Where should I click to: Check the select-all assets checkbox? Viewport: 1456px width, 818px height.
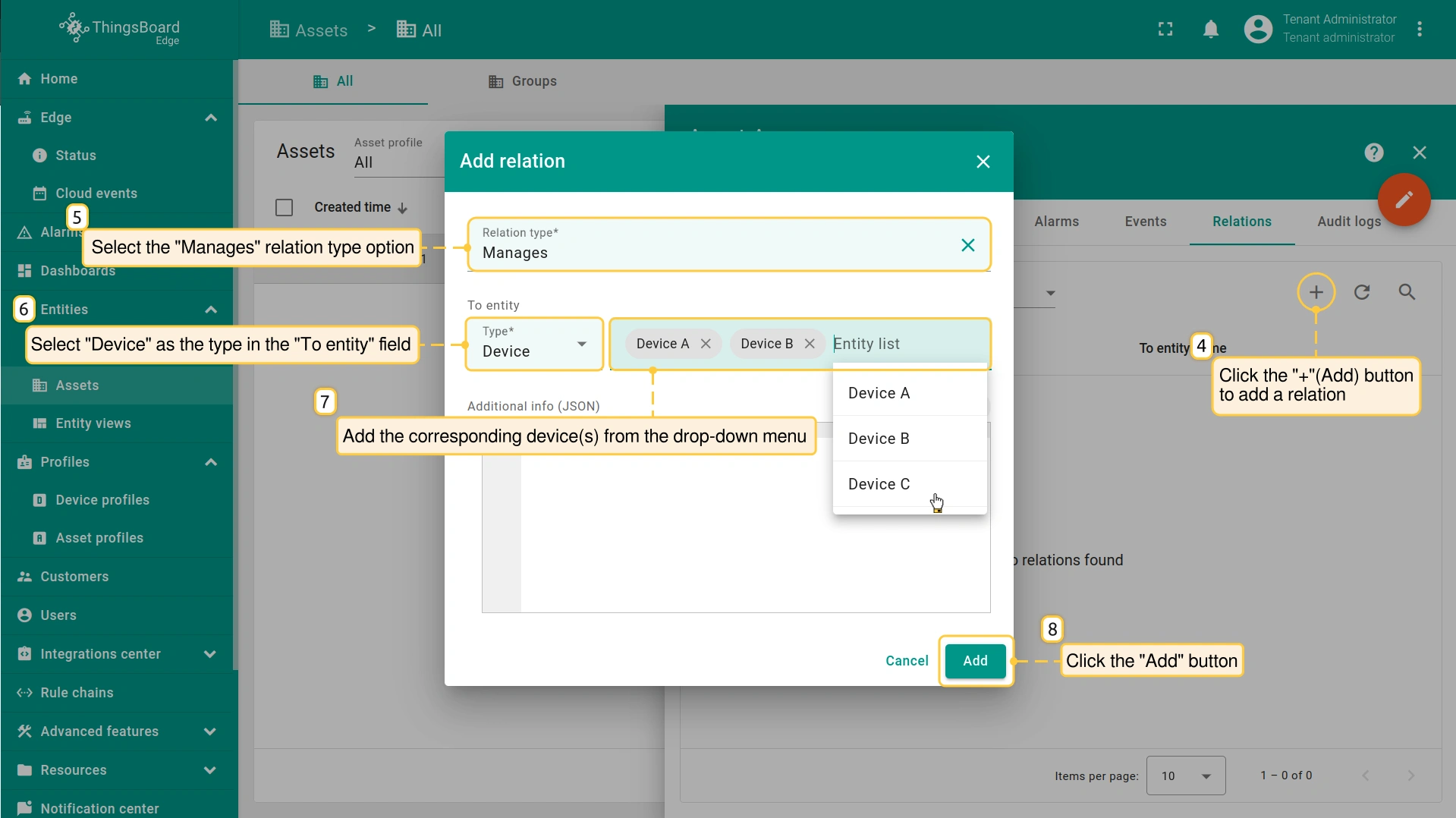pyautogui.click(x=285, y=207)
